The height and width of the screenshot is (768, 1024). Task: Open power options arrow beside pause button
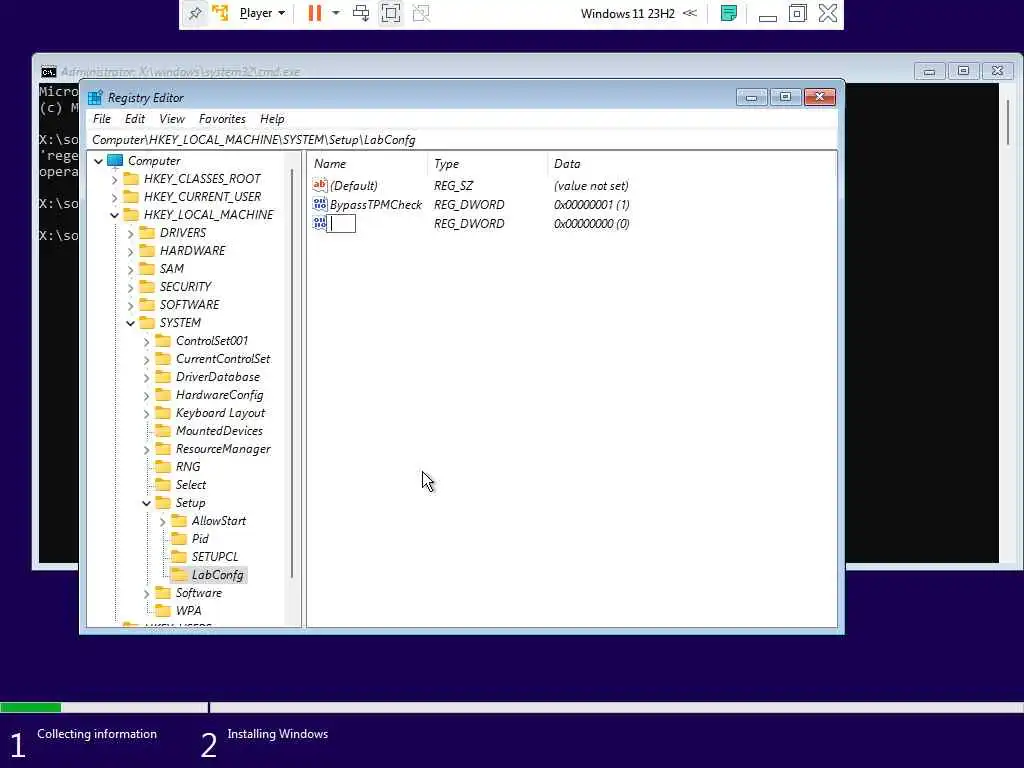(x=336, y=13)
